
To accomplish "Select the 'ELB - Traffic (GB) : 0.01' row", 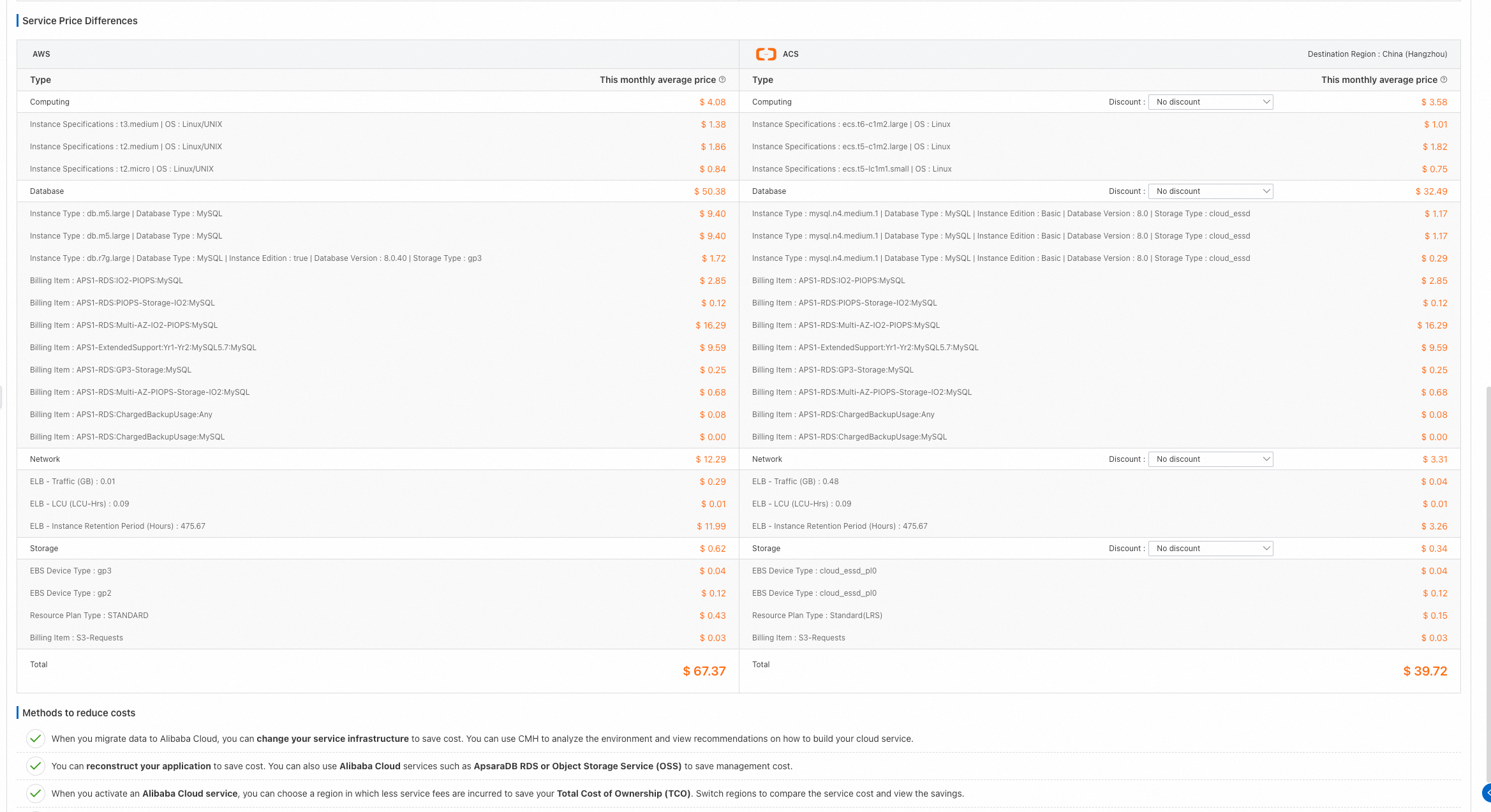I will (378, 482).
